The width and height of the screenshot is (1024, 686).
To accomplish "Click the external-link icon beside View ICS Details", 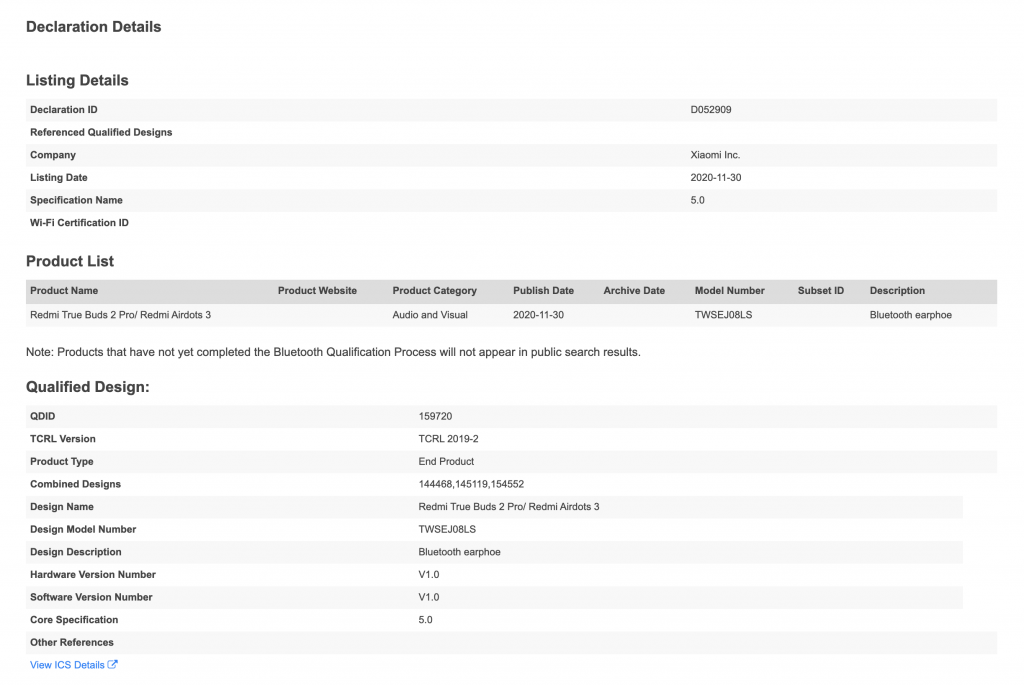I will pyautogui.click(x=112, y=664).
